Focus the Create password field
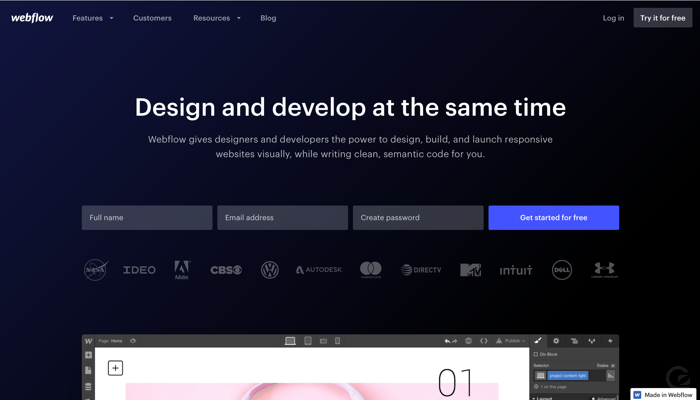This screenshot has width=700, height=400. [418, 218]
